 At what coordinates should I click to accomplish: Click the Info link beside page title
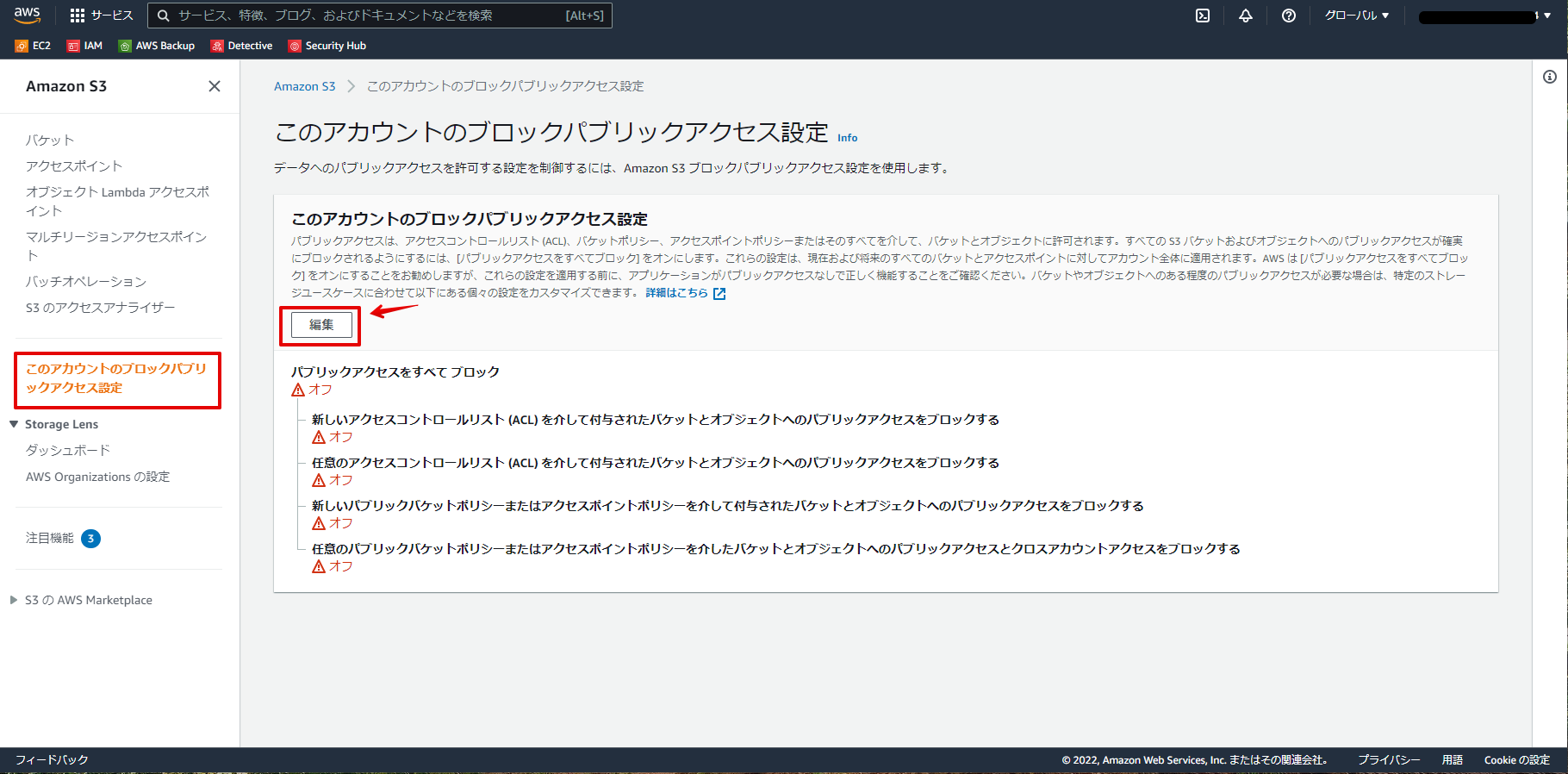coord(848,138)
